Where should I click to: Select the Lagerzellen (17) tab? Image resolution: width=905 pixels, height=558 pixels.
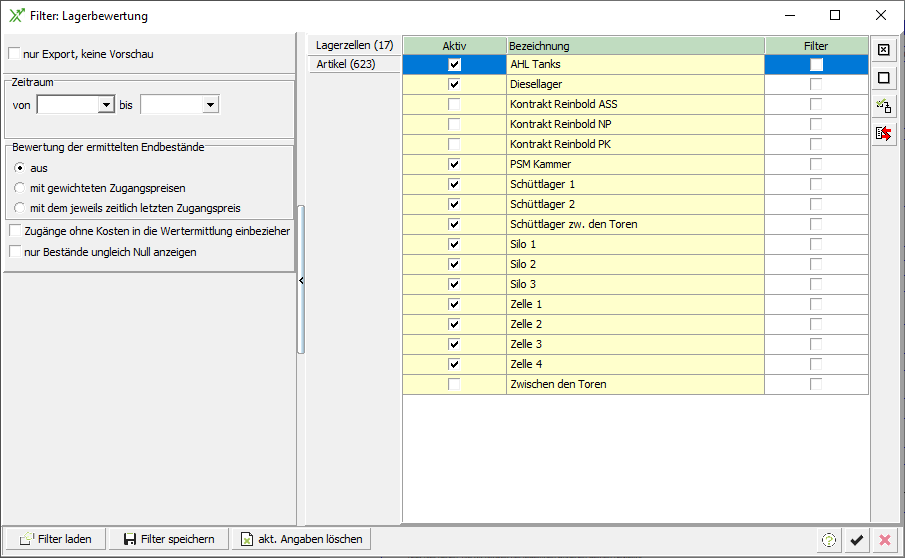tap(354, 45)
